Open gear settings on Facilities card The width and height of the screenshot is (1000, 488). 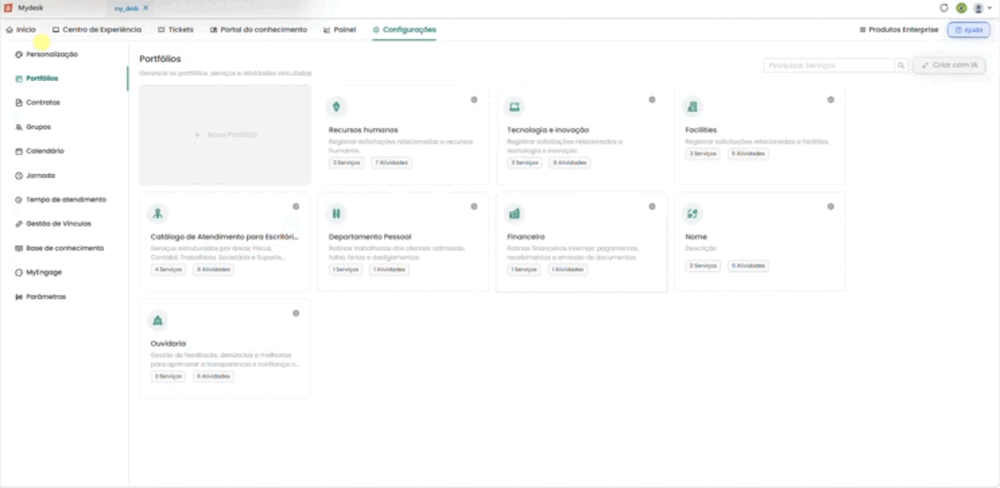pyautogui.click(x=830, y=100)
